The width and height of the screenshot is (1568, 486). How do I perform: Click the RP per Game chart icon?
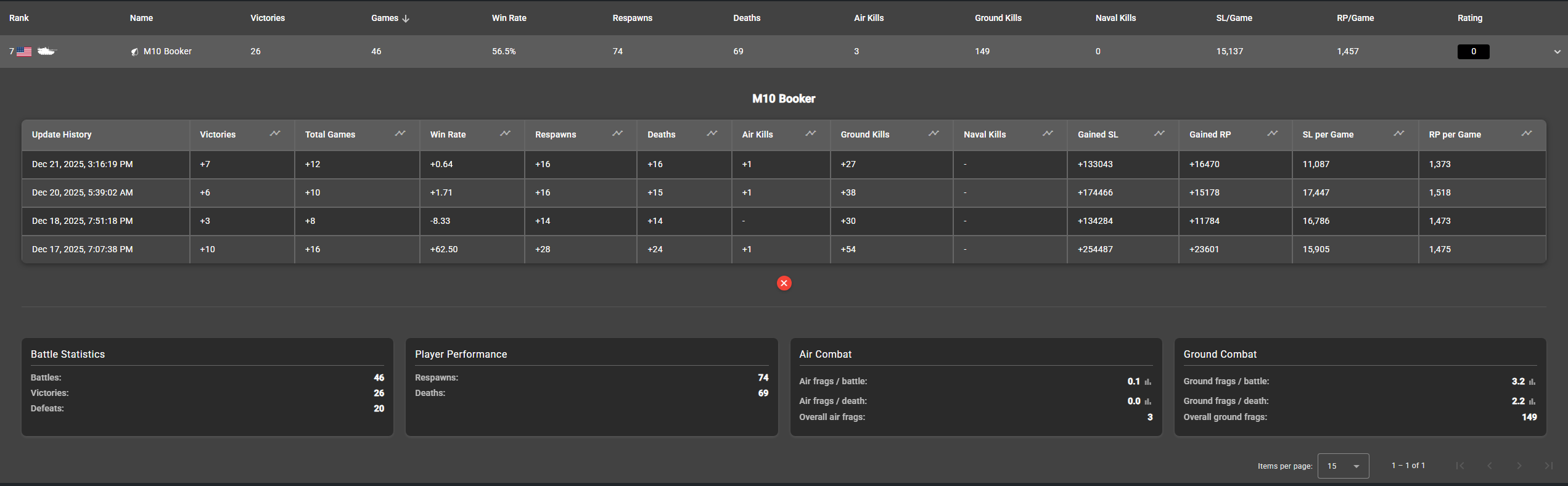[x=1526, y=134]
